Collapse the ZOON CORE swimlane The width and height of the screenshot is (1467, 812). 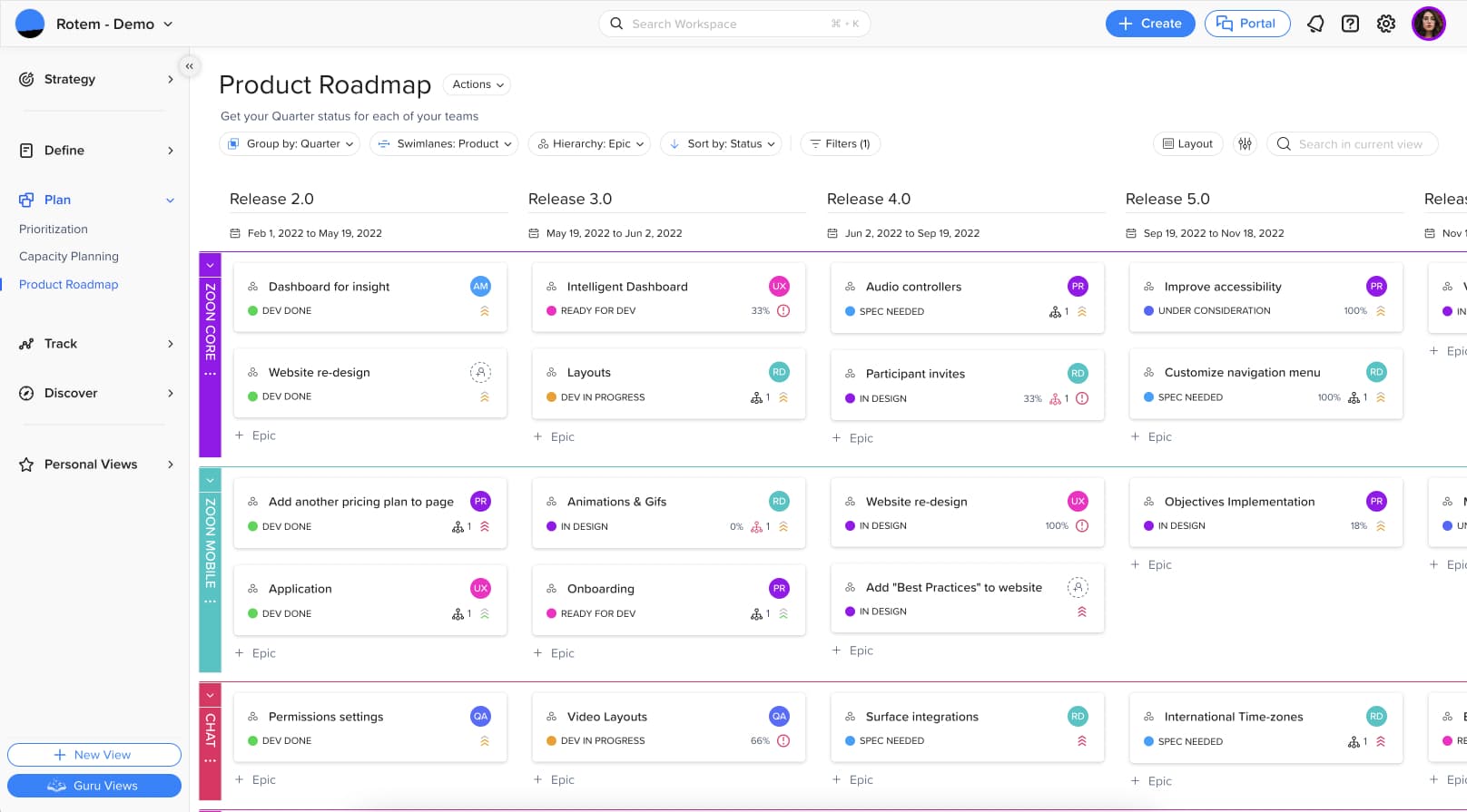click(x=210, y=265)
